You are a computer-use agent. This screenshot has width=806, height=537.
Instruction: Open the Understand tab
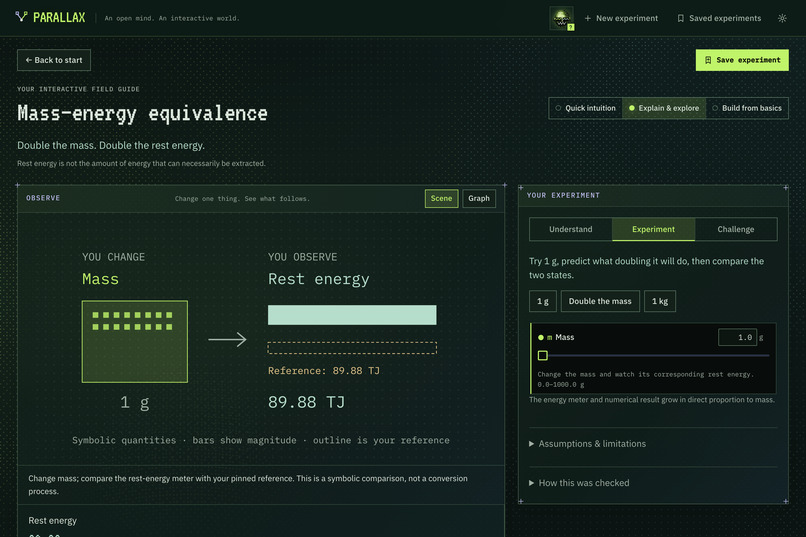[571, 229]
